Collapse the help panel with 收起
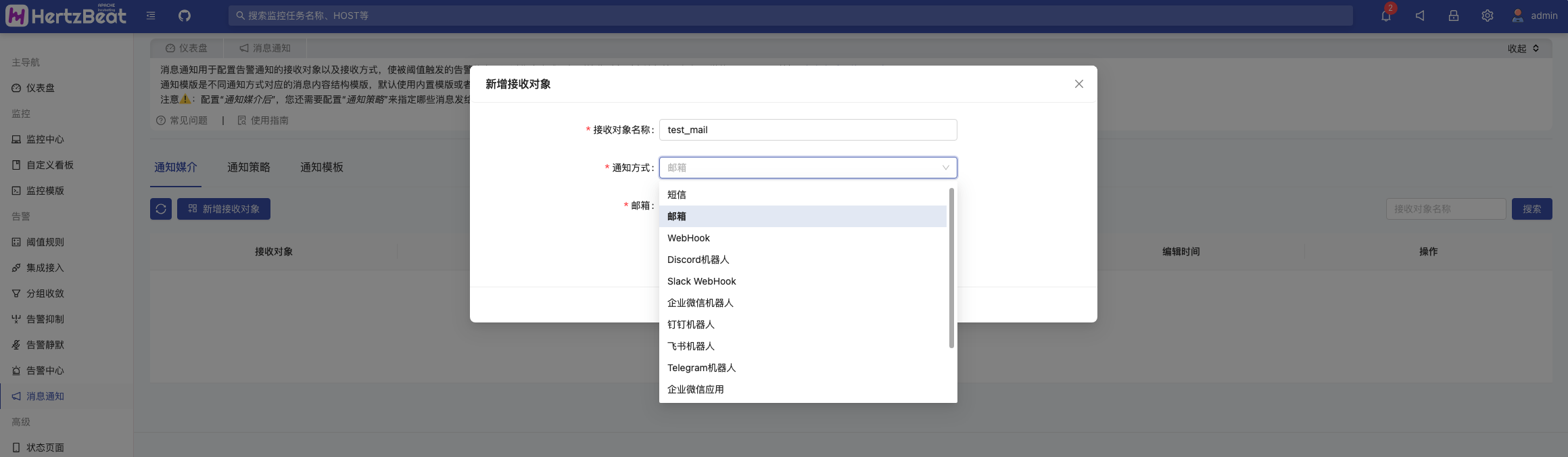Viewport: 1568px width, 457px height. click(1523, 49)
